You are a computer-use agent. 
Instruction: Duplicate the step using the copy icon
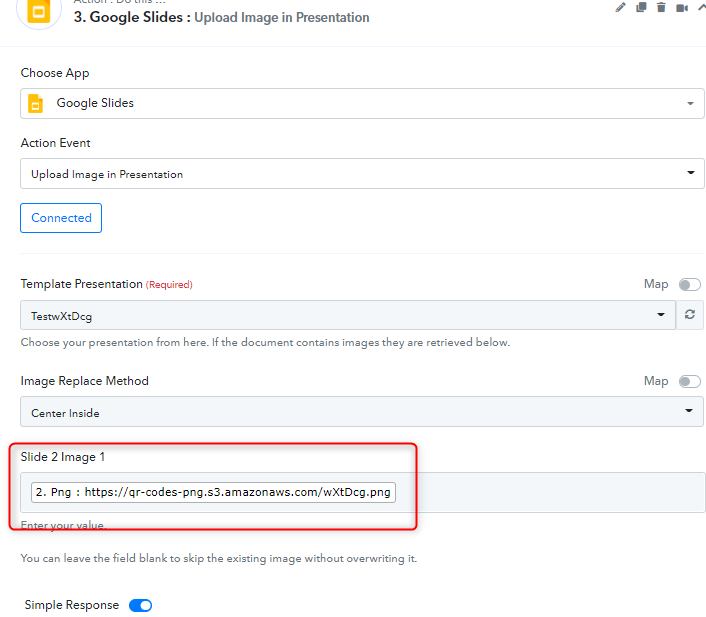(641, 7)
